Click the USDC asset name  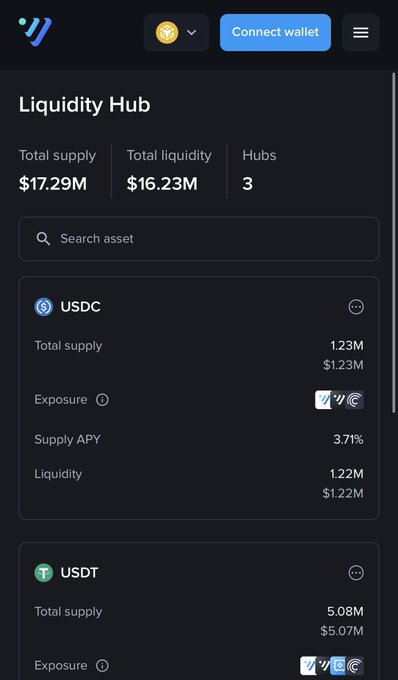[x=81, y=307]
